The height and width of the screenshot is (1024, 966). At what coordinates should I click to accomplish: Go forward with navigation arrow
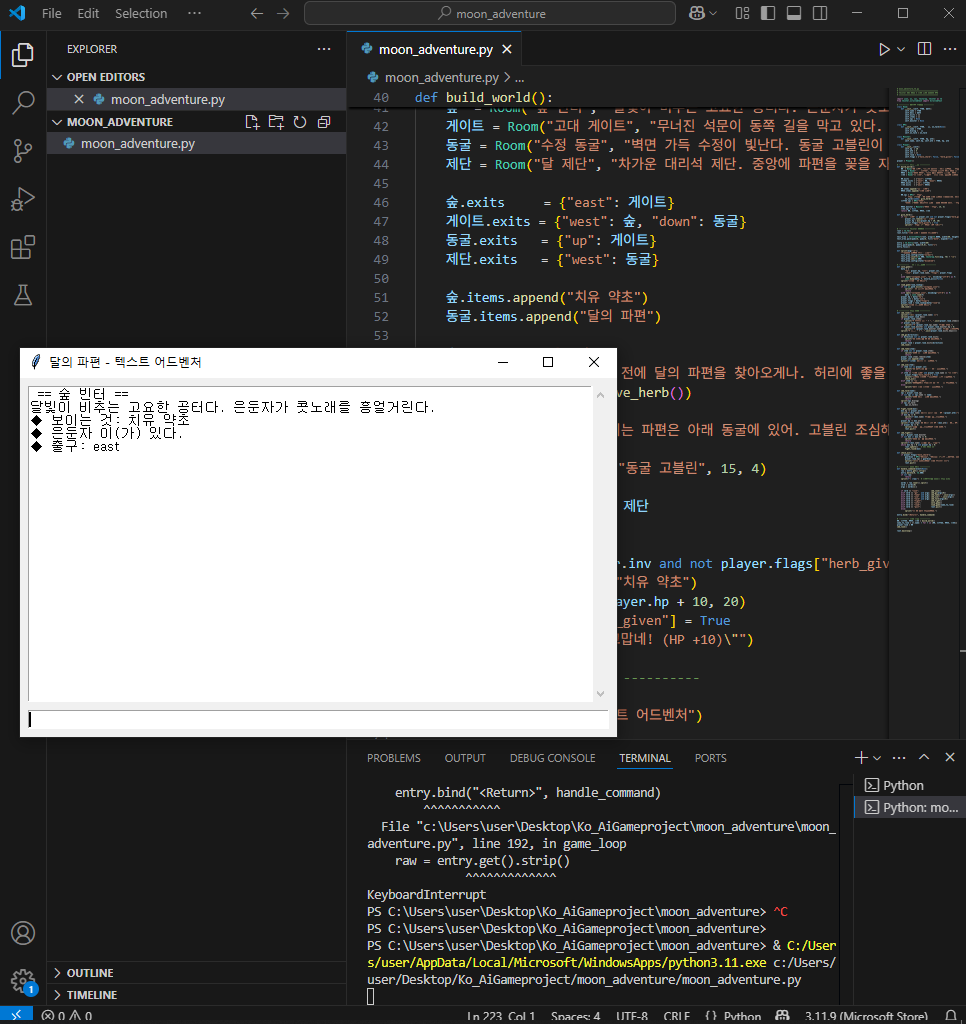pyautogui.click(x=283, y=14)
